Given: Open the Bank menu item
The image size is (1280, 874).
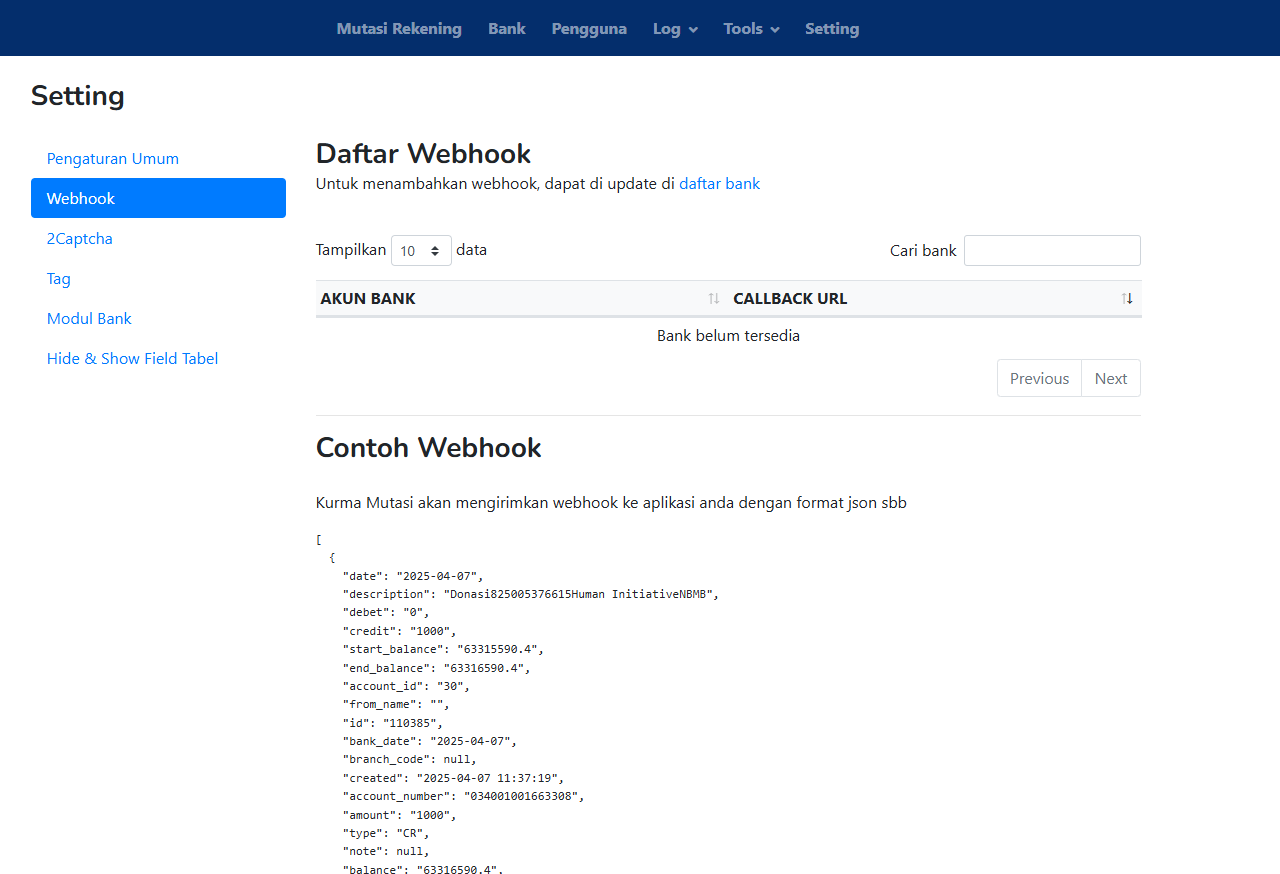Looking at the screenshot, I should coord(507,29).
